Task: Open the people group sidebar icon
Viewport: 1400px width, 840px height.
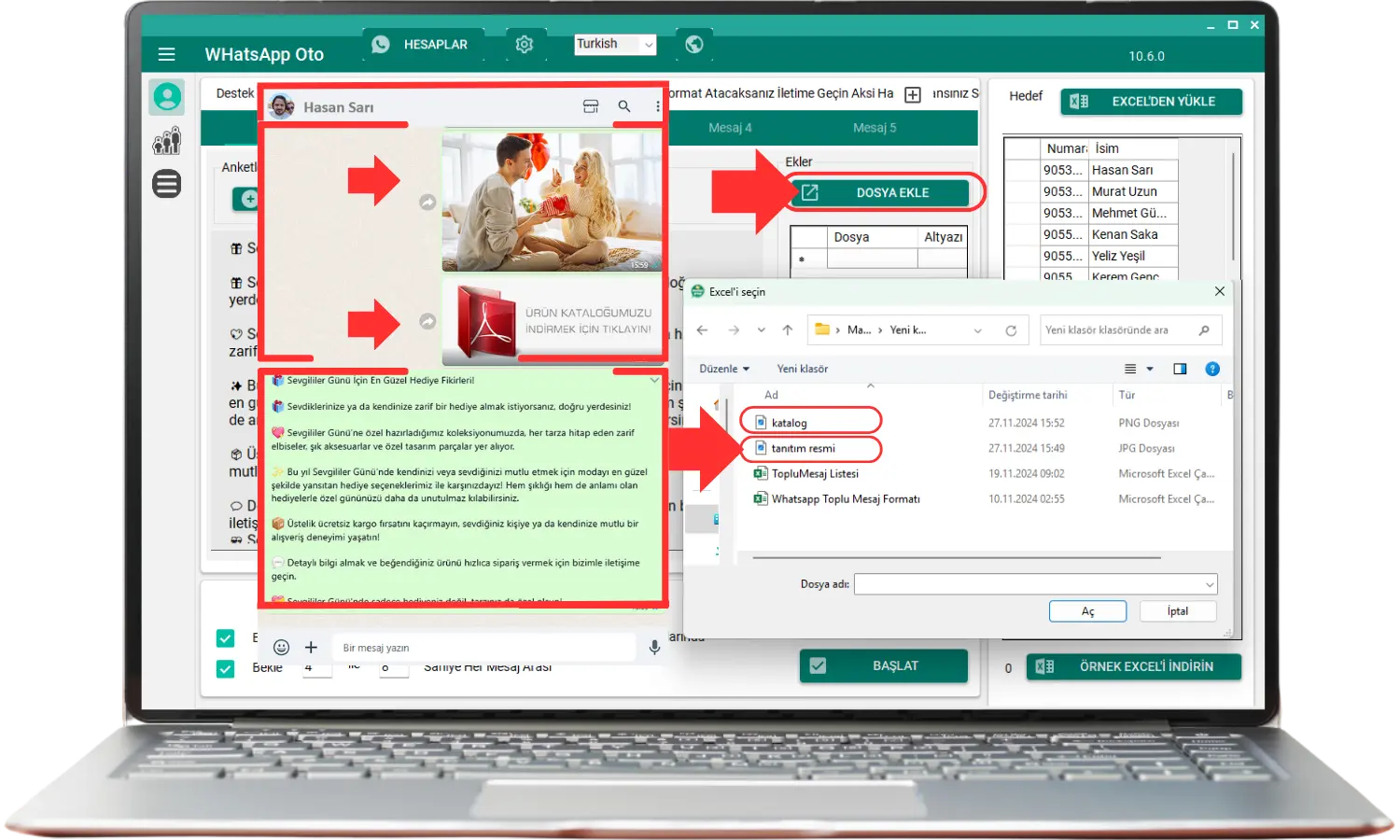Action: [x=167, y=141]
